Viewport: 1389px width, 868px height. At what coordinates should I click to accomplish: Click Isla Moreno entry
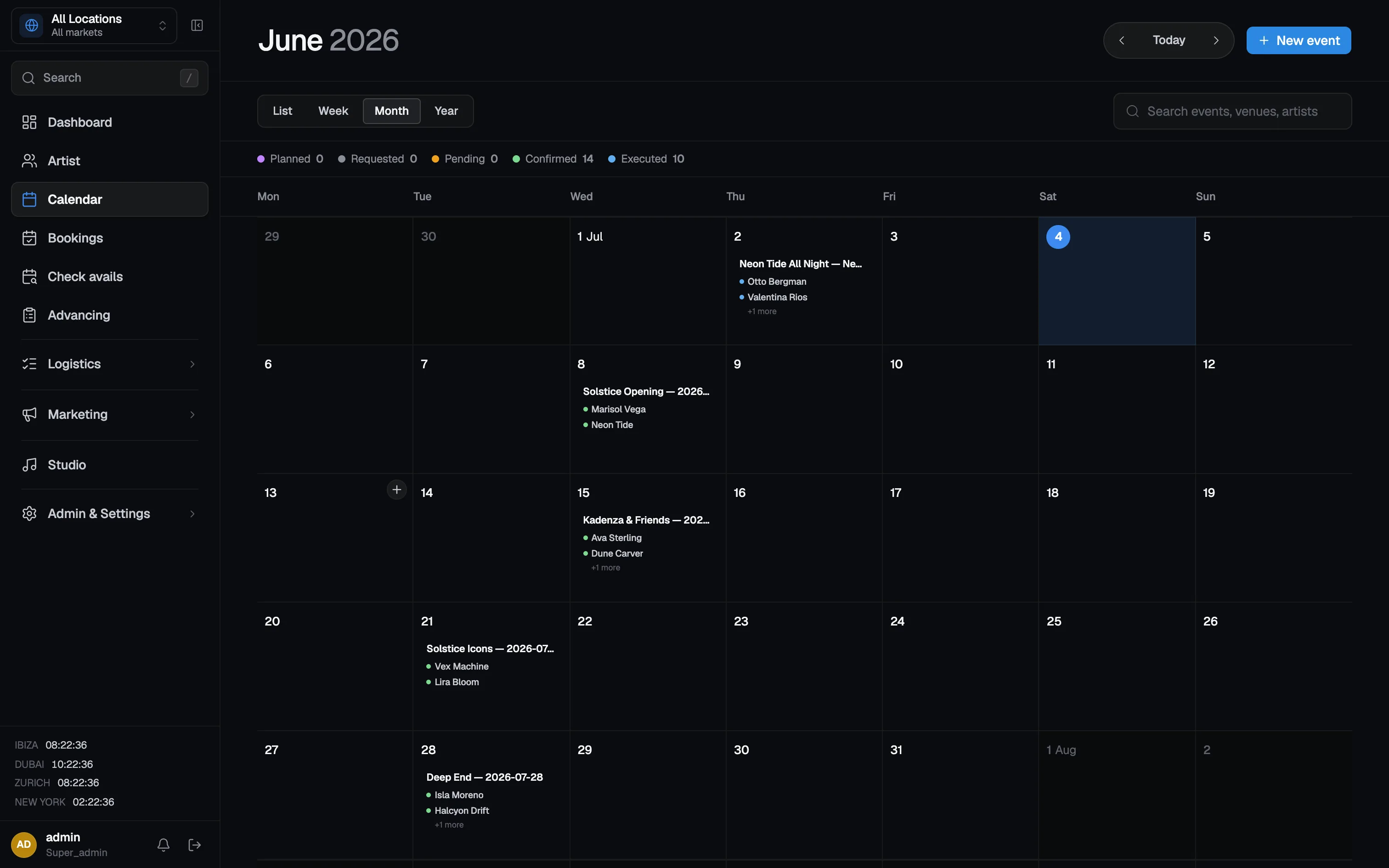[455, 795]
